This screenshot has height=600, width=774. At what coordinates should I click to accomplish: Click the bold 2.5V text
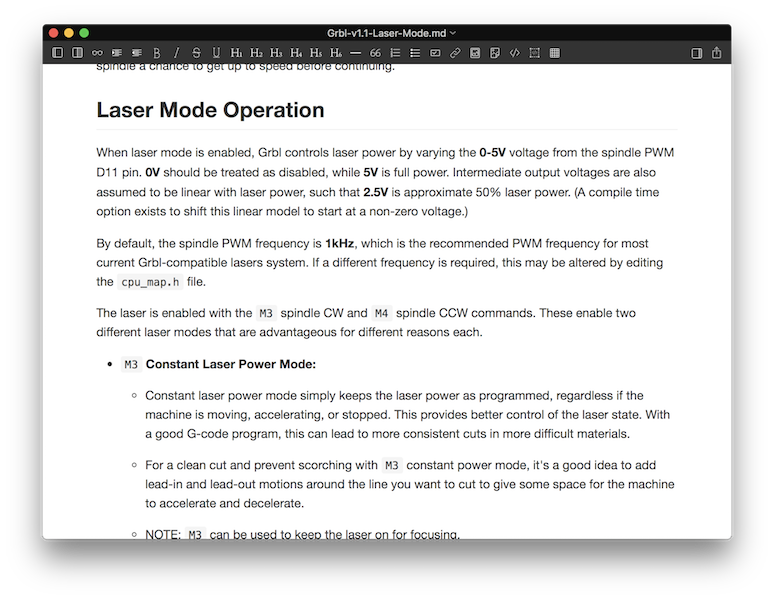[376, 192]
